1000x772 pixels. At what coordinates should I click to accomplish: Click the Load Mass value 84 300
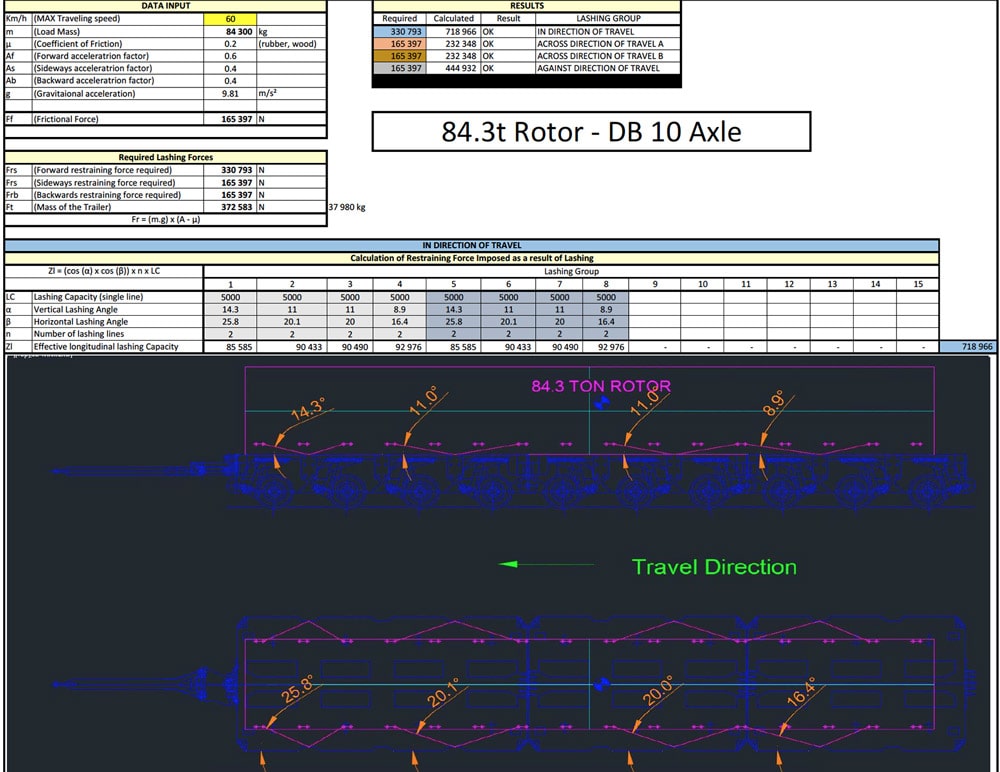[239, 31]
